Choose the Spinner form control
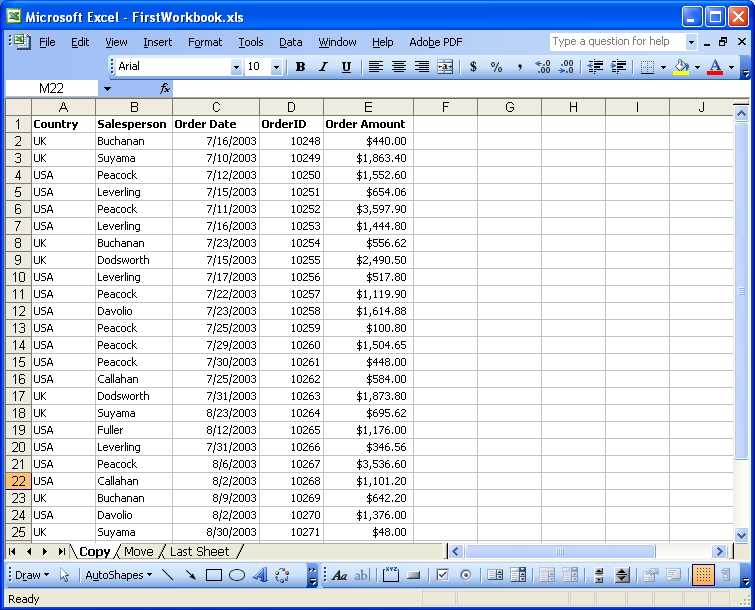 pos(622,575)
